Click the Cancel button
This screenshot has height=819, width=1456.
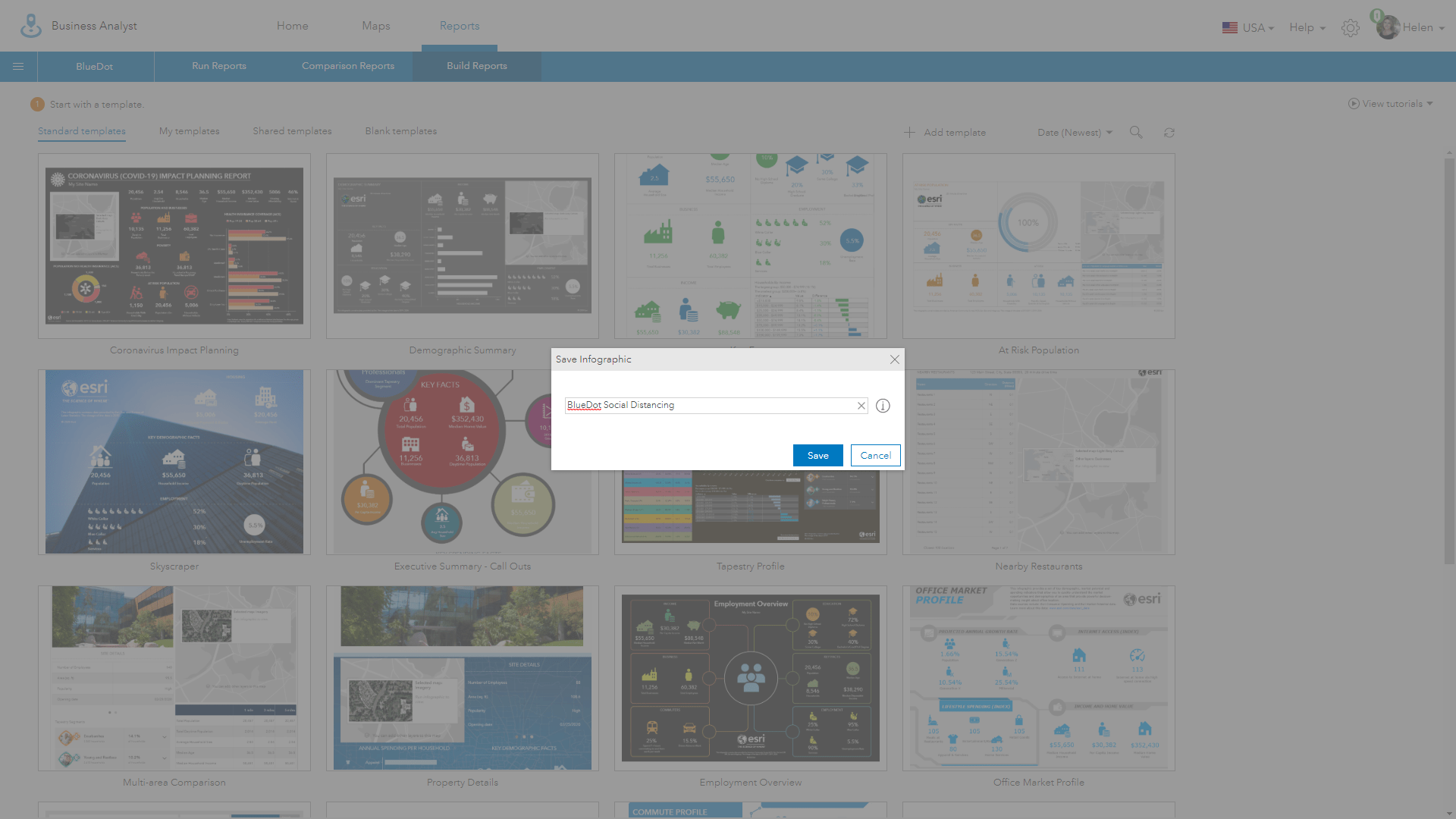pos(876,456)
